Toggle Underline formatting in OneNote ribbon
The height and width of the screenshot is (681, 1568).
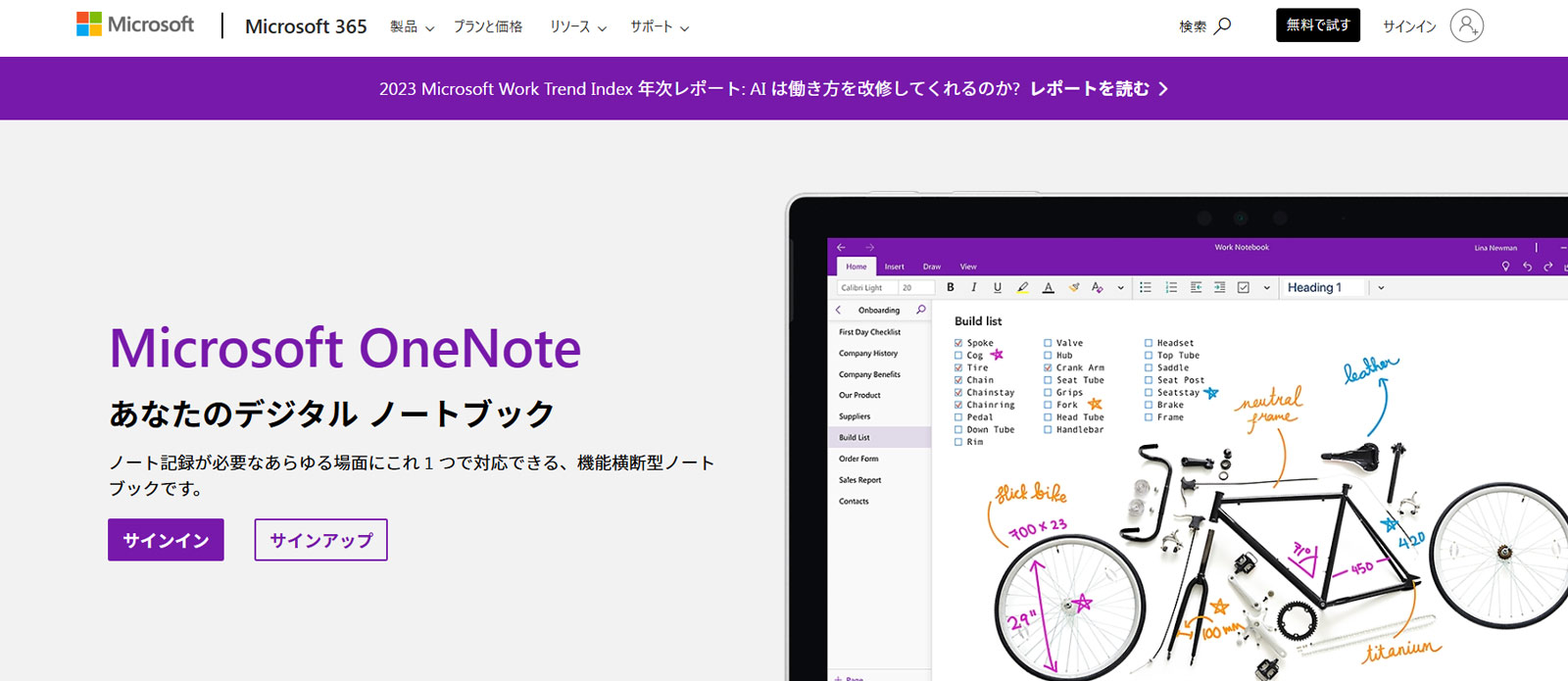point(998,287)
